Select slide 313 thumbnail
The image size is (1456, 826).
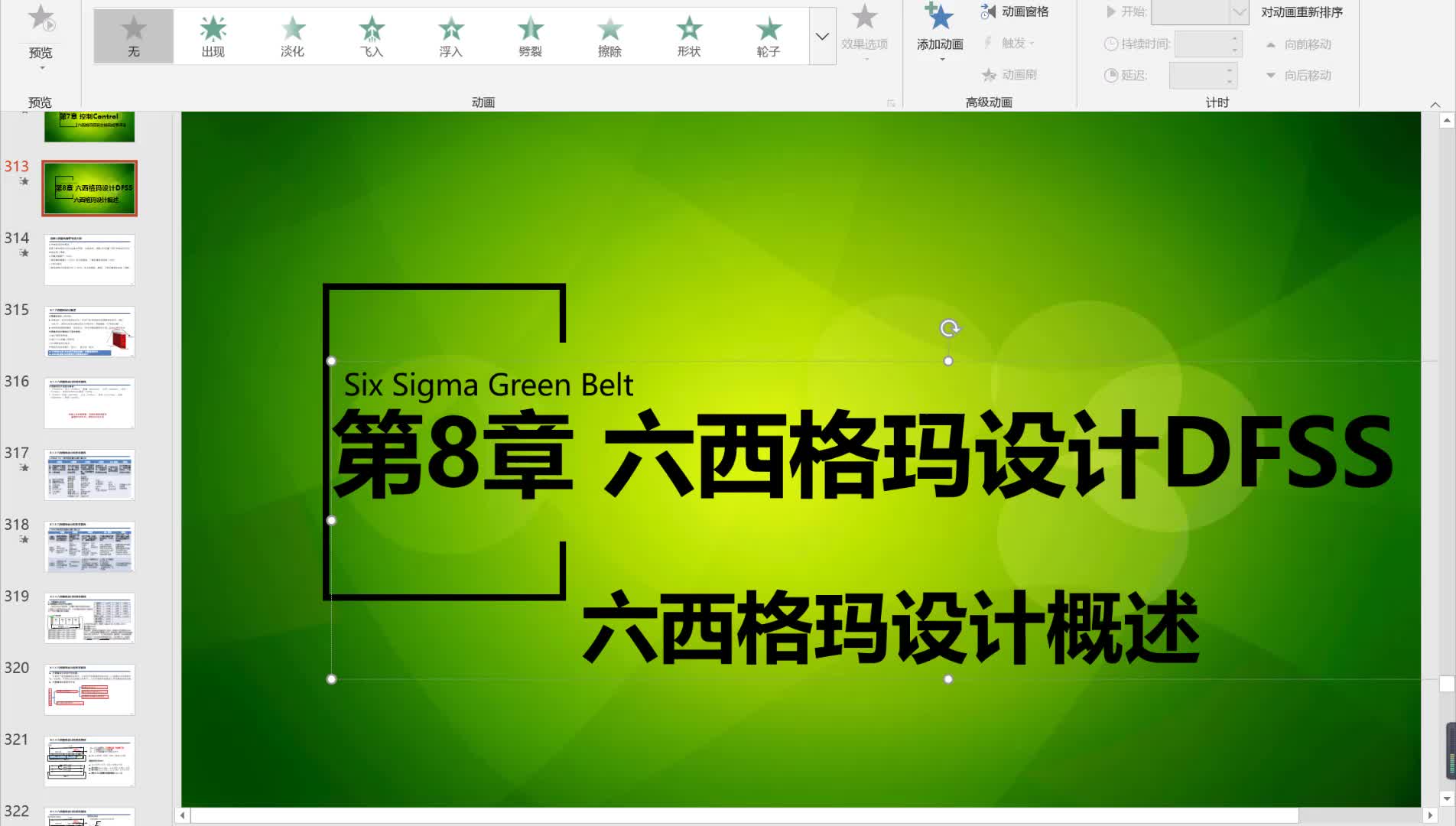[89, 188]
